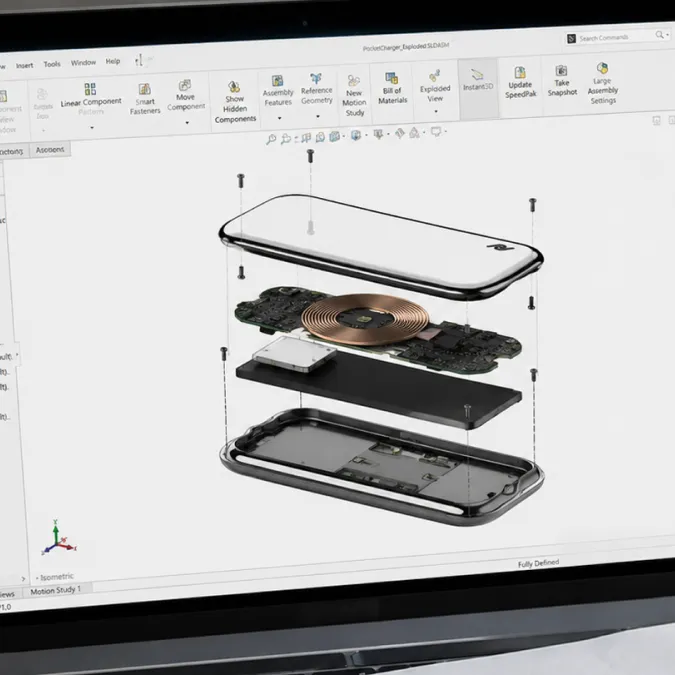Viewport: 675px width, 675px height.
Task: Click the search magnifier in Search Commands
Action: coord(659,34)
